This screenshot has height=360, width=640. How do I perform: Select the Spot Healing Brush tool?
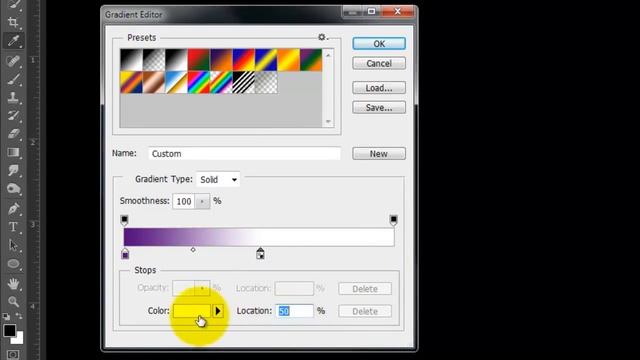pos(13,61)
